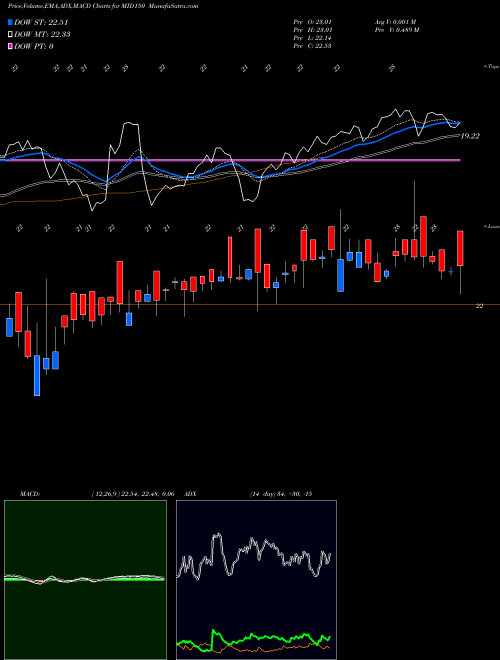The image size is (500, 660).
Task: Click the 22 price level label
Action: [x=479, y=306]
